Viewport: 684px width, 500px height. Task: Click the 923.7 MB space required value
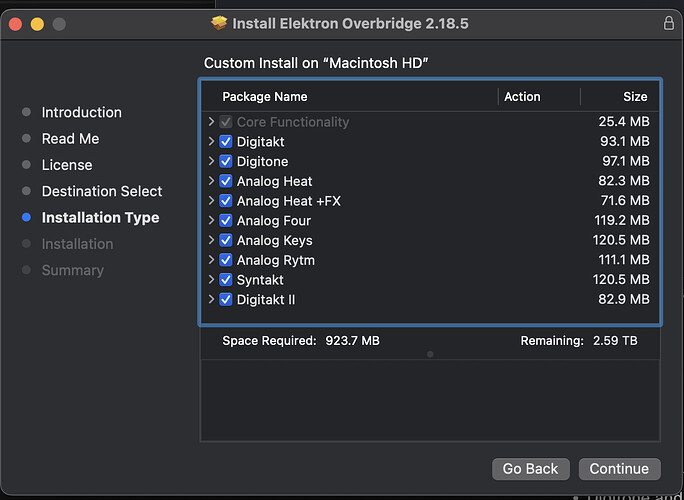352,341
